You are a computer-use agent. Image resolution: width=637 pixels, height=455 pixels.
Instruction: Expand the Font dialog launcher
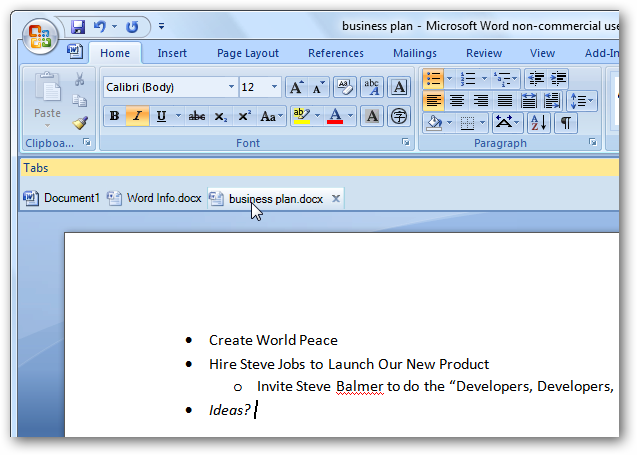(406, 143)
